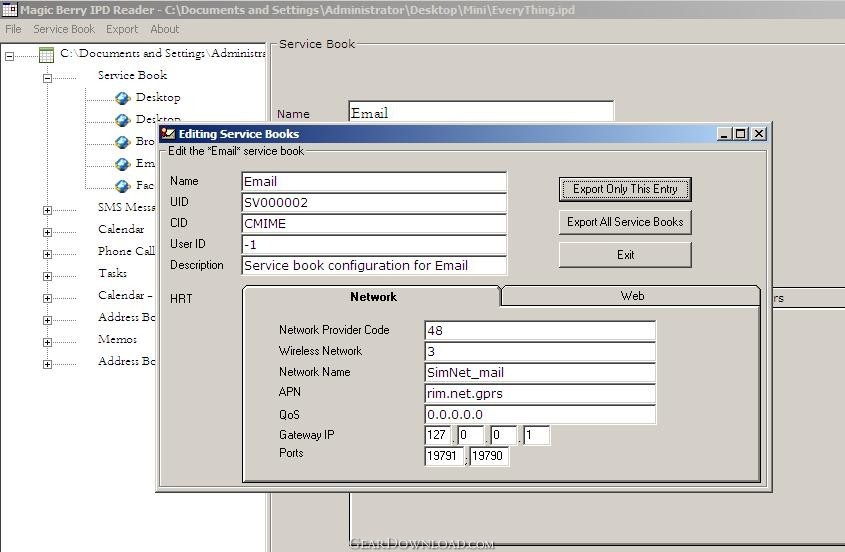Select the Service Book tree label

132,75
